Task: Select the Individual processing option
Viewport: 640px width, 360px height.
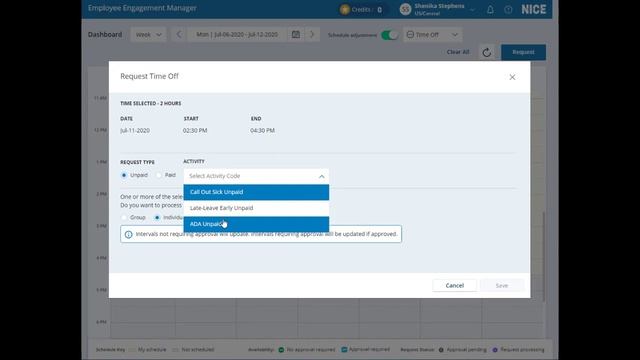Action: [157, 218]
